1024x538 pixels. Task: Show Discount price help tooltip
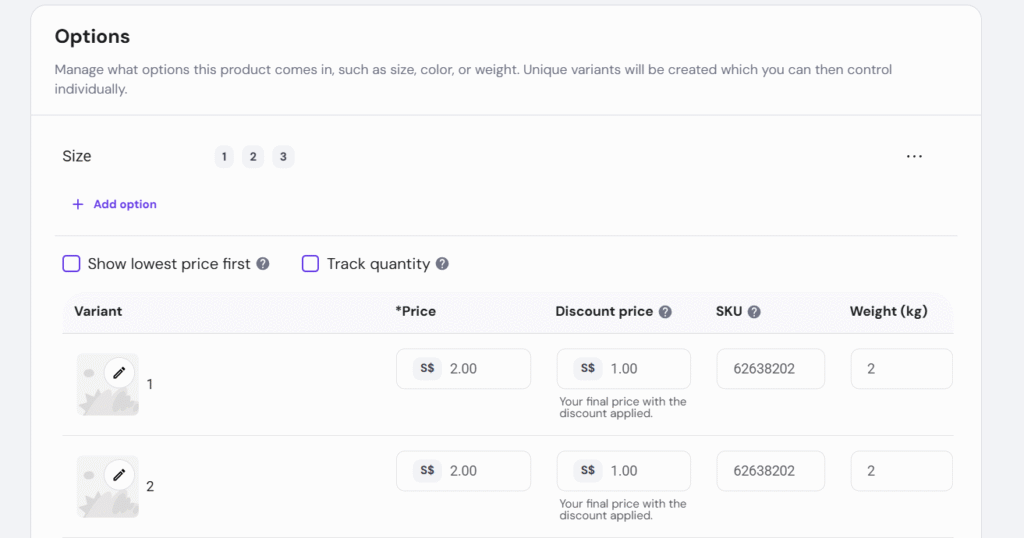(x=665, y=312)
